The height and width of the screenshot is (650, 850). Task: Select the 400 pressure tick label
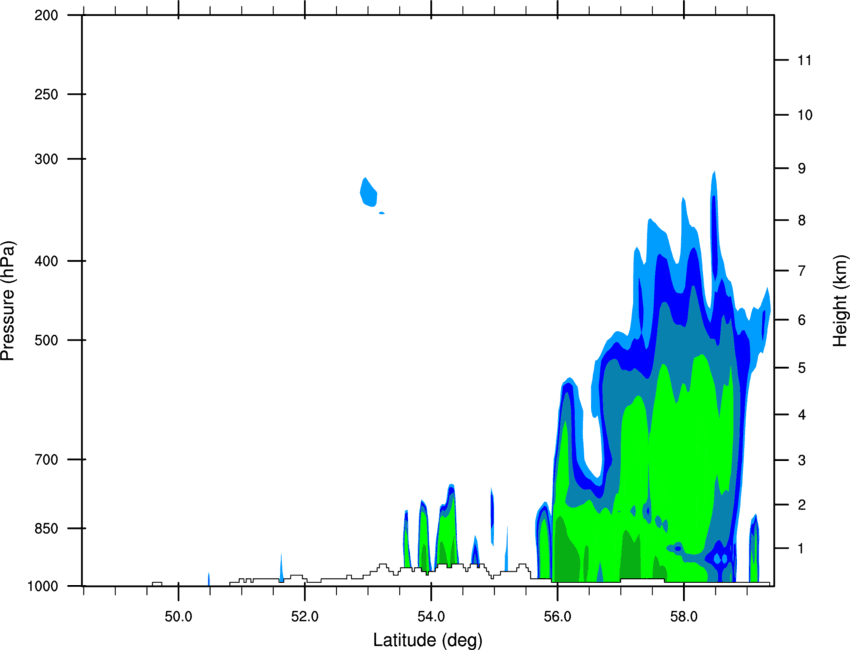click(x=46, y=261)
